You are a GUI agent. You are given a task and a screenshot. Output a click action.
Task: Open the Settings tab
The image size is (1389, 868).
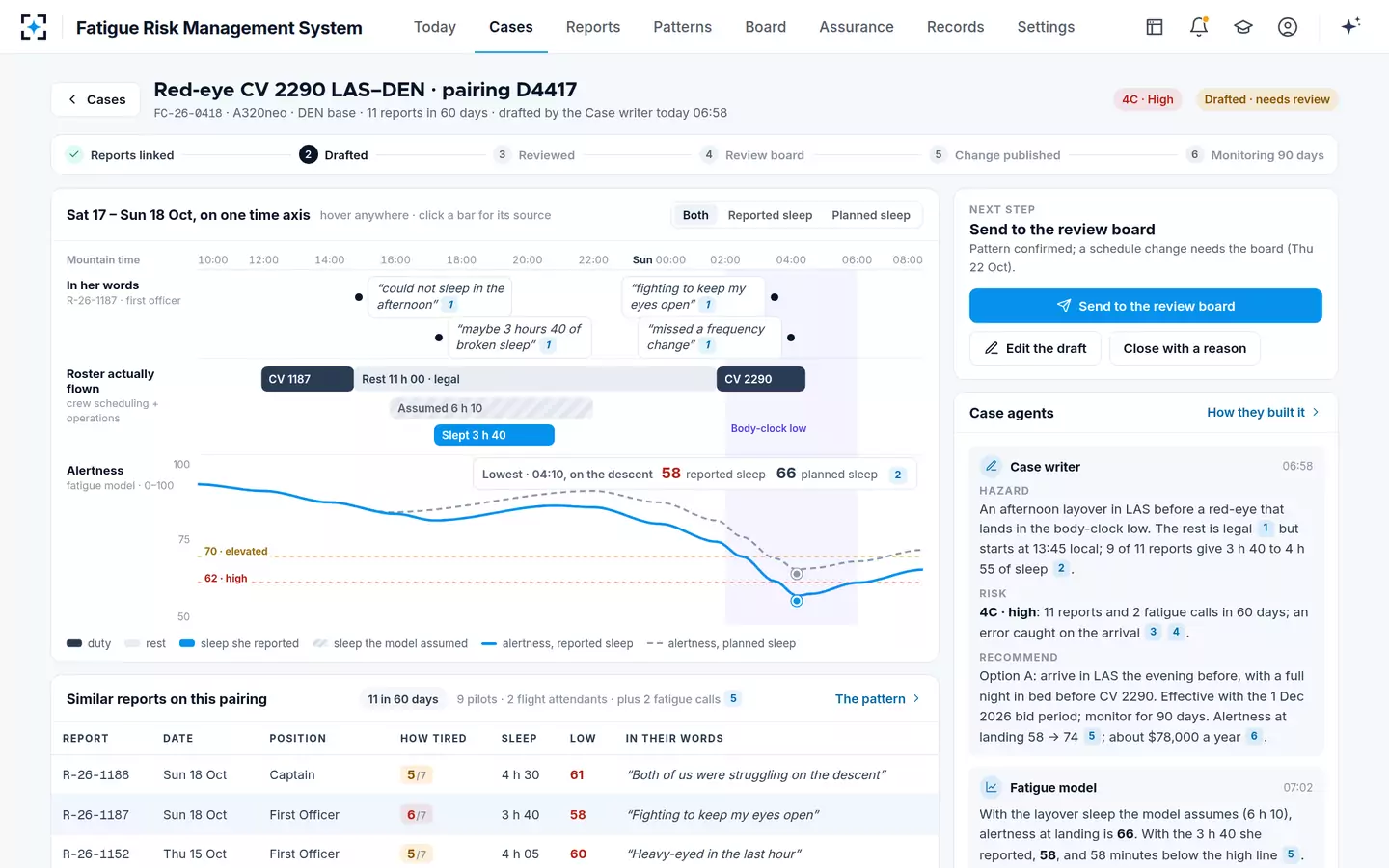pyautogui.click(x=1046, y=27)
